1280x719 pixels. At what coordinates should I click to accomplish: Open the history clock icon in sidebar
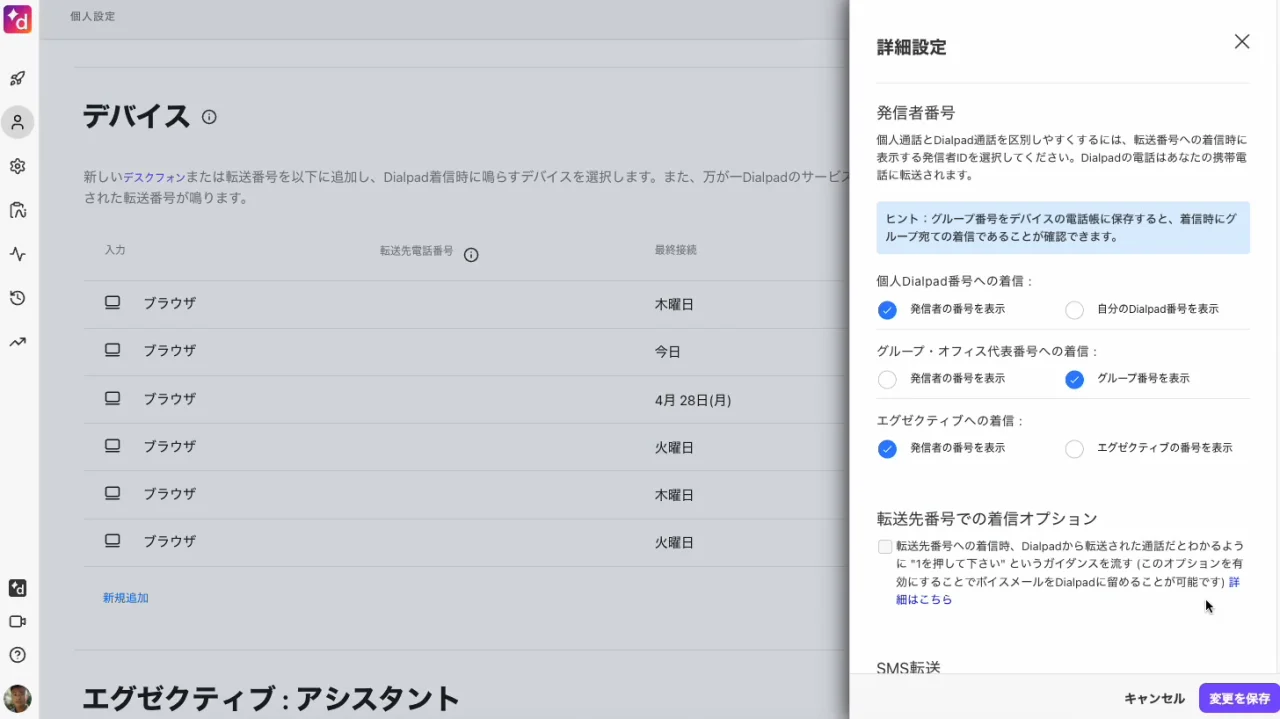[x=17, y=298]
